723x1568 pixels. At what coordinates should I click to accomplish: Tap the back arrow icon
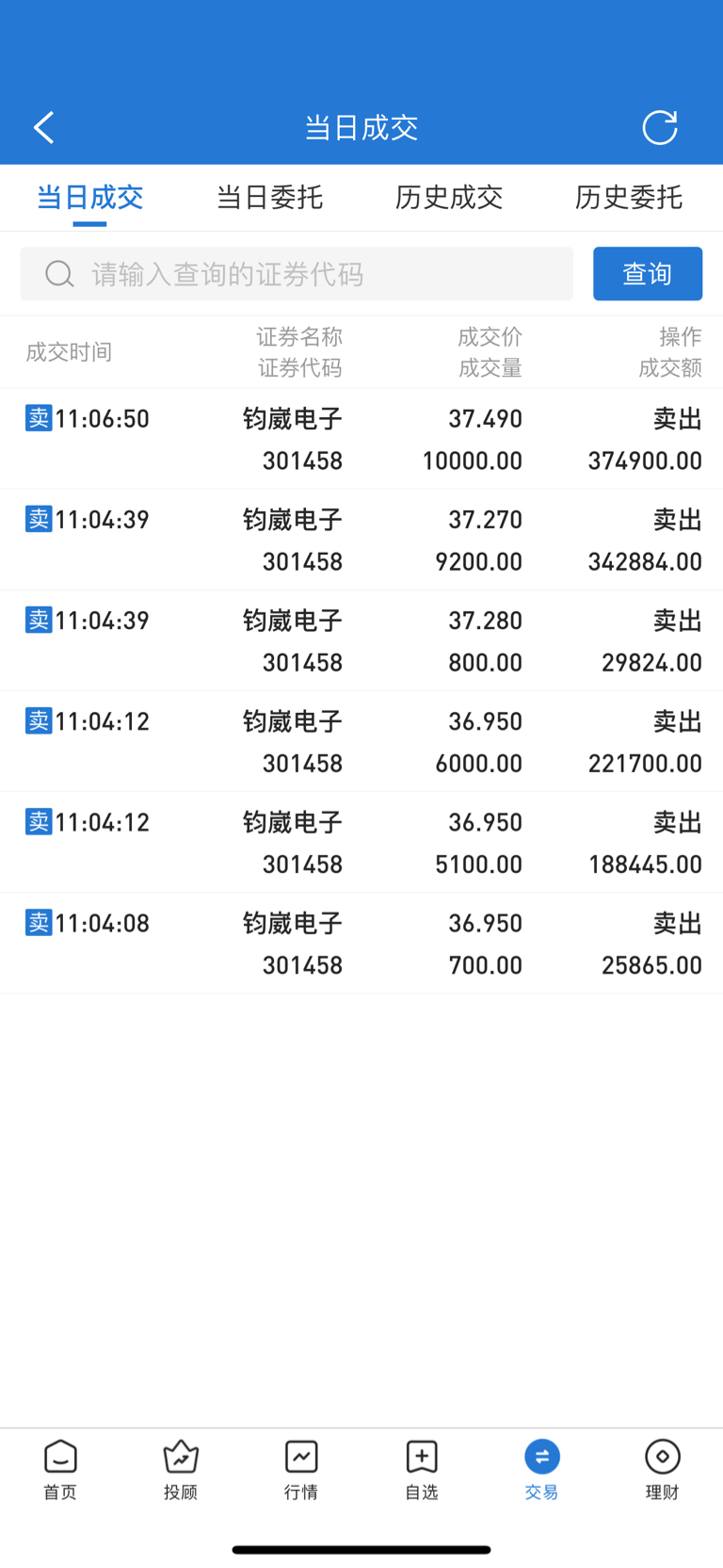tap(44, 127)
